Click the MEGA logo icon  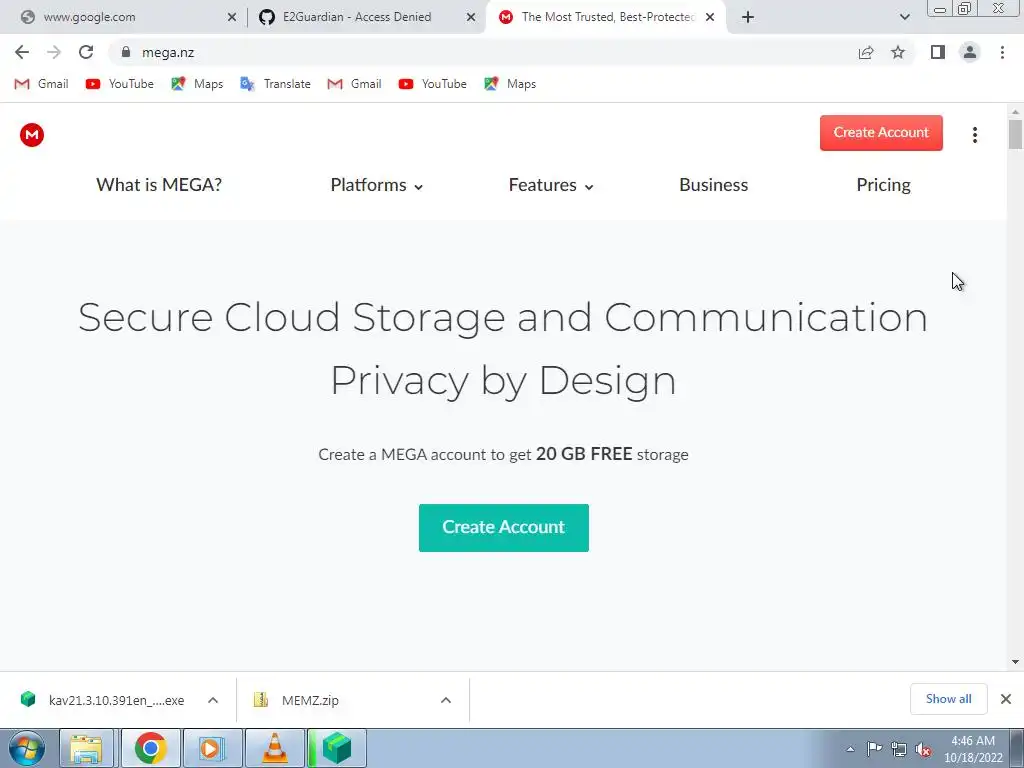[x=31, y=135]
